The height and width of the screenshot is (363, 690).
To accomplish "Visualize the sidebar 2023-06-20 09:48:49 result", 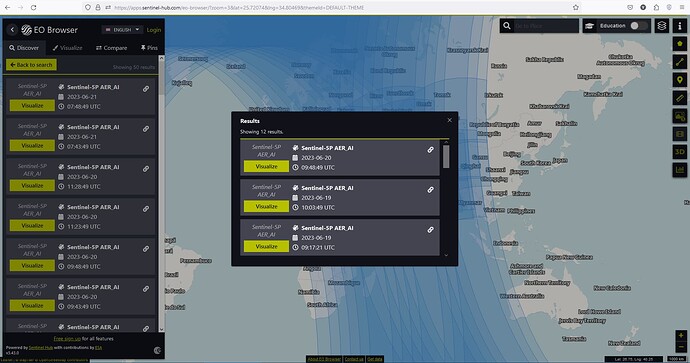I will (x=32, y=266).
